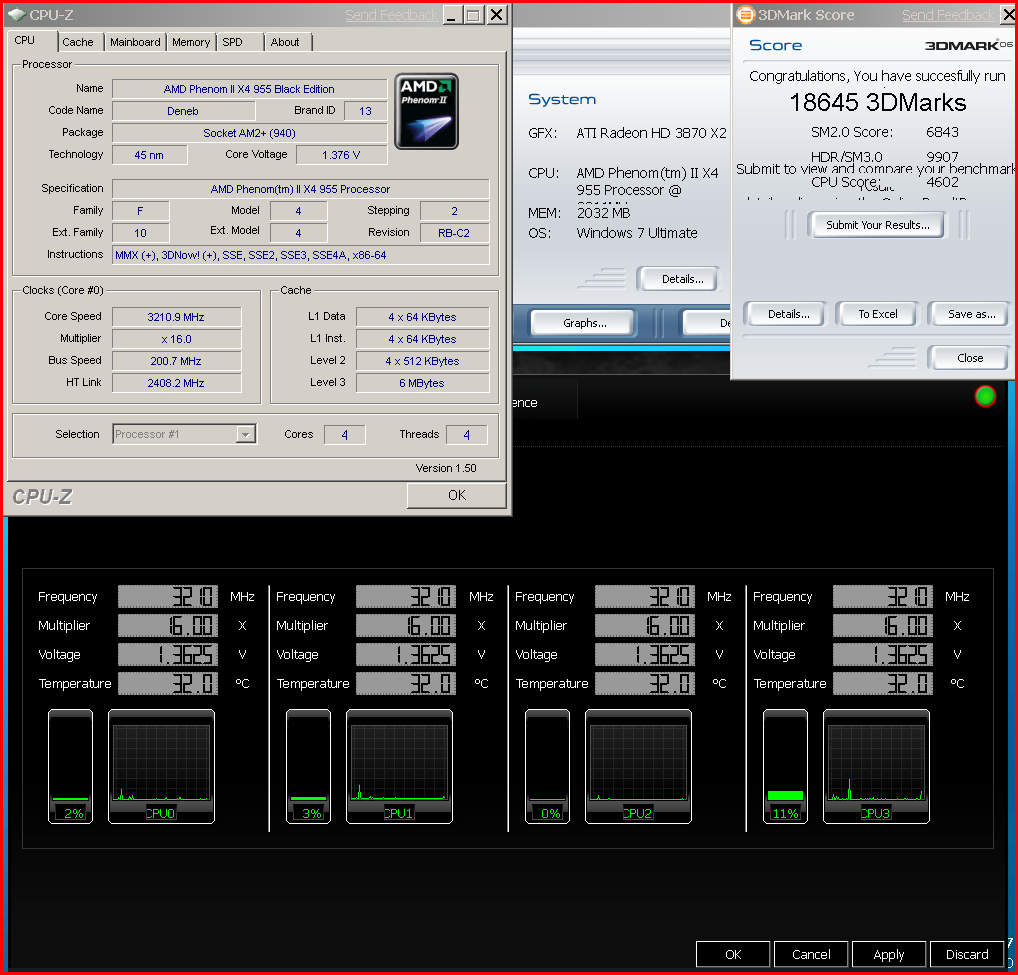Click the Core Voltage value 1.376 V
Screen dimensions: 1018x975
341,155
